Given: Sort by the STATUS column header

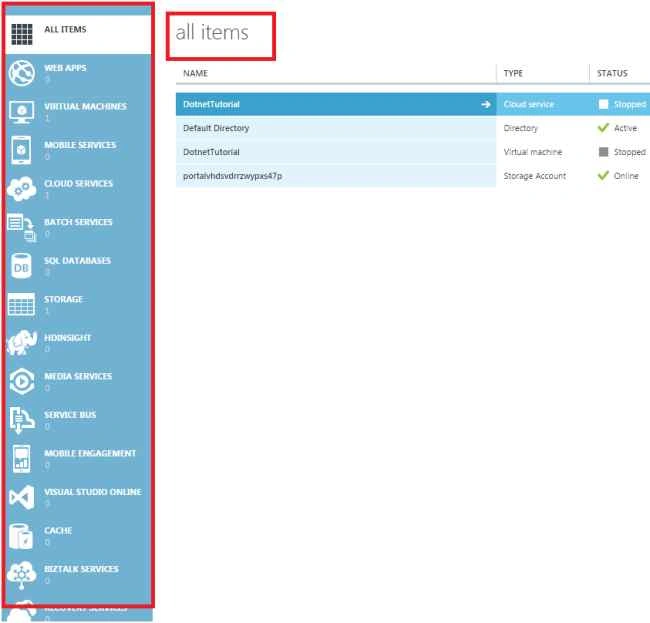Looking at the screenshot, I should [x=612, y=73].
